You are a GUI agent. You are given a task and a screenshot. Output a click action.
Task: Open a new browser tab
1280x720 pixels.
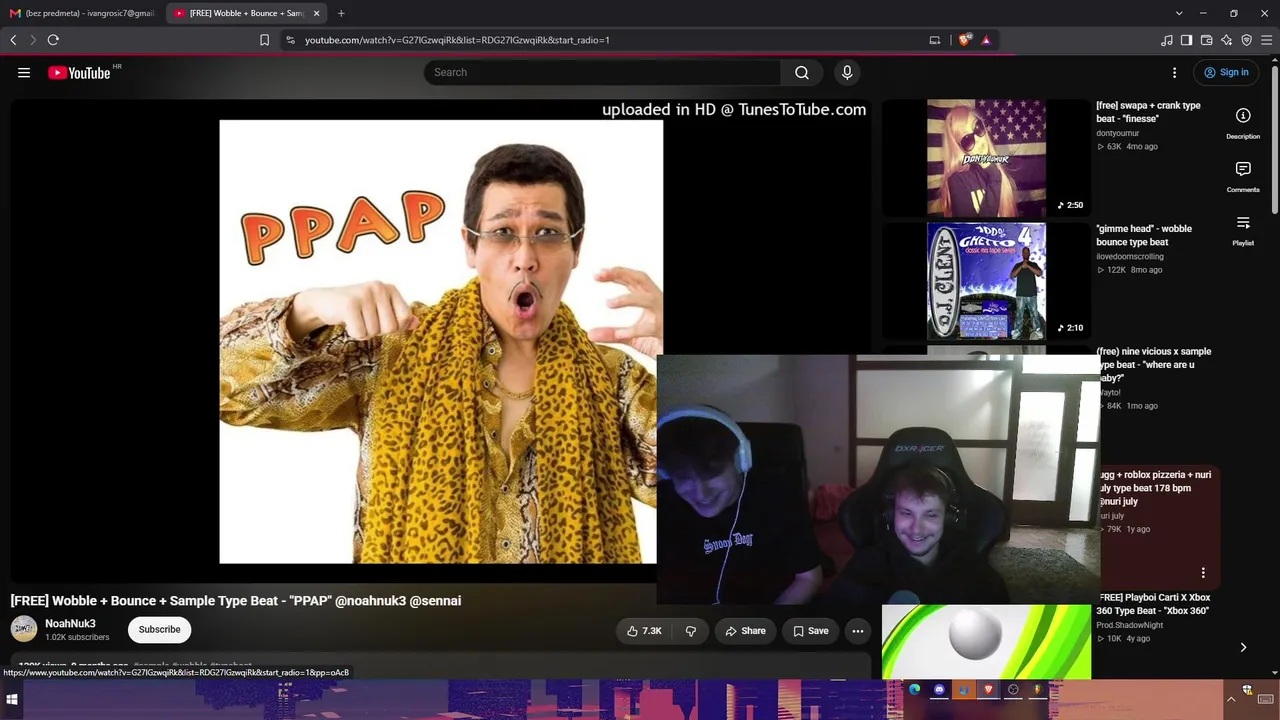tap(341, 13)
